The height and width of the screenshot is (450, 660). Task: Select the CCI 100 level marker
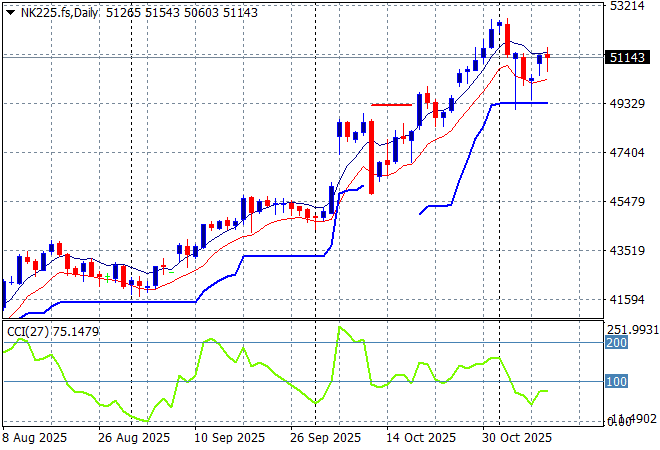click(x=614, y=382)
